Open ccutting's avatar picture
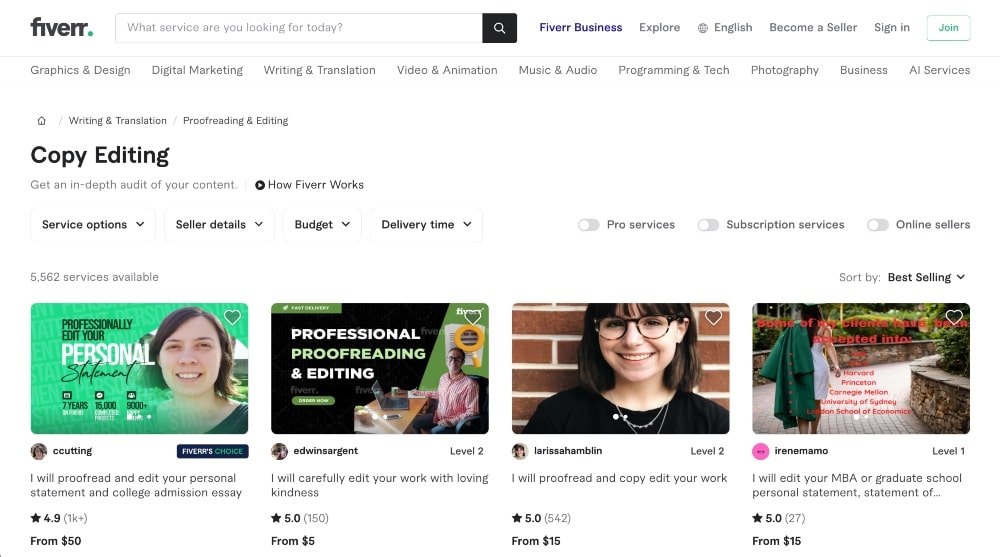 (39, 452)
